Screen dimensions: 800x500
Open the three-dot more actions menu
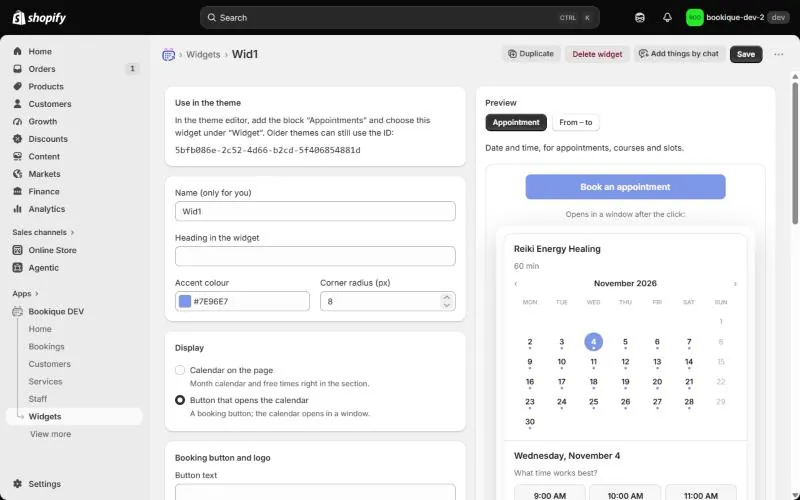779,54
